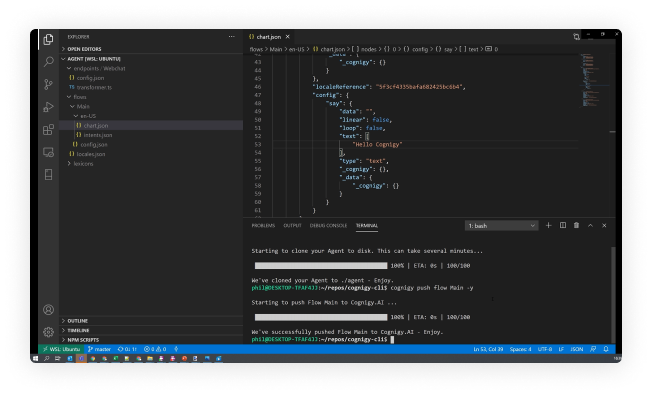Open the Source Control view
Viewport: 652px width, 394px height.
[48, 84]
